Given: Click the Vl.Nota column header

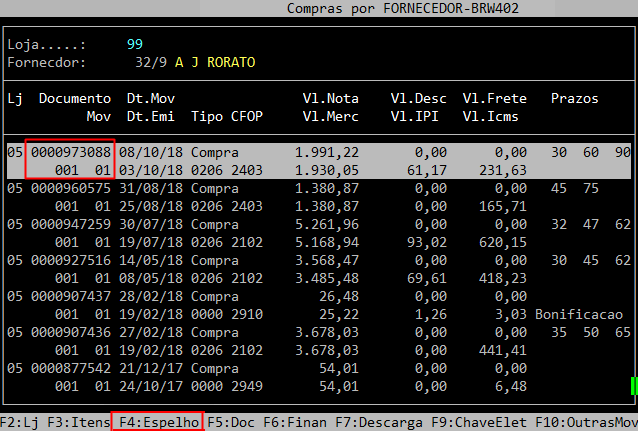Looking at the screenshot, I should [330, 99].
